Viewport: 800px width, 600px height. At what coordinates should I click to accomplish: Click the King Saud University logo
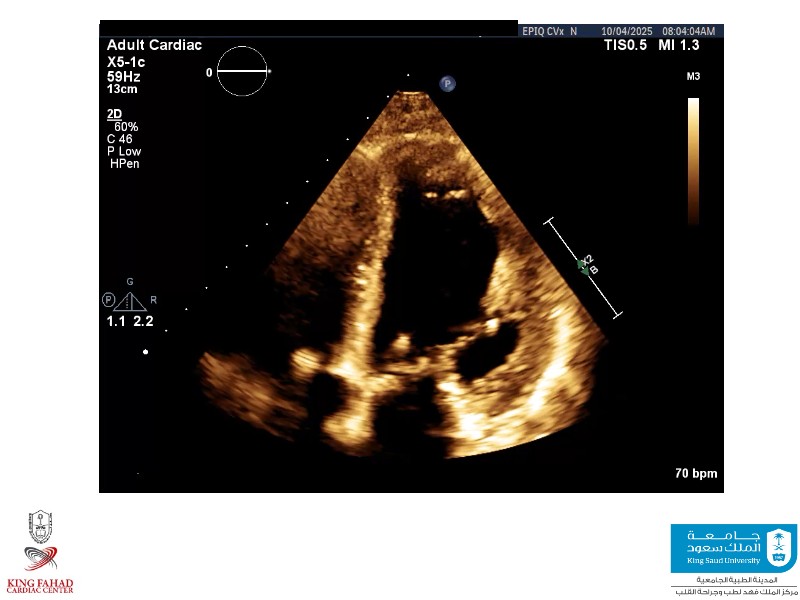point(733,549)
